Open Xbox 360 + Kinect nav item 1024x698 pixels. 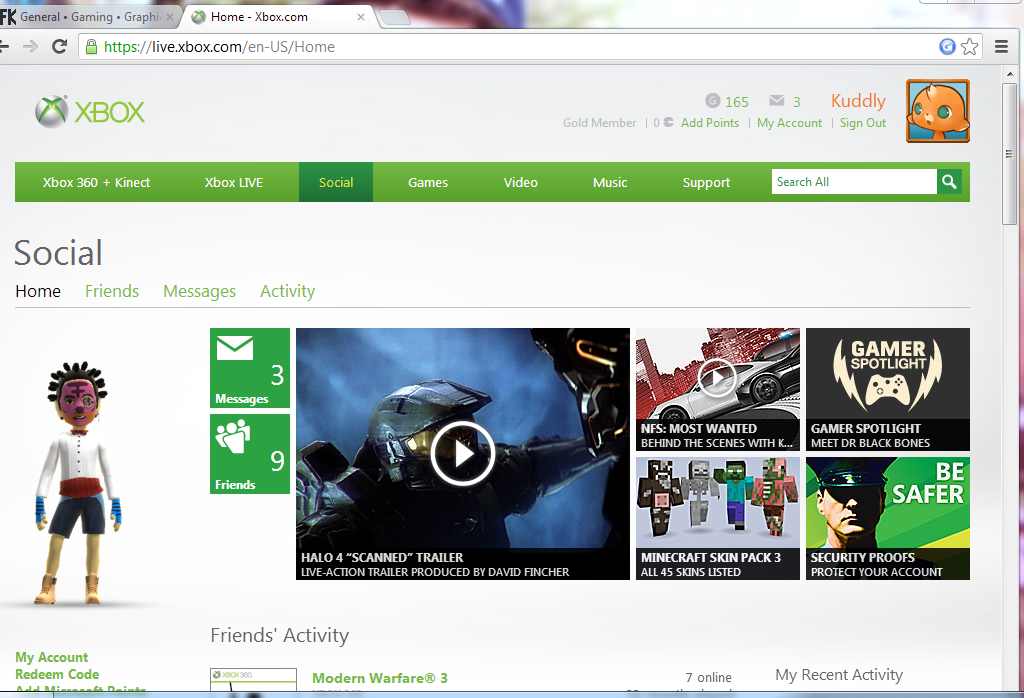click(x=96, y=182)
